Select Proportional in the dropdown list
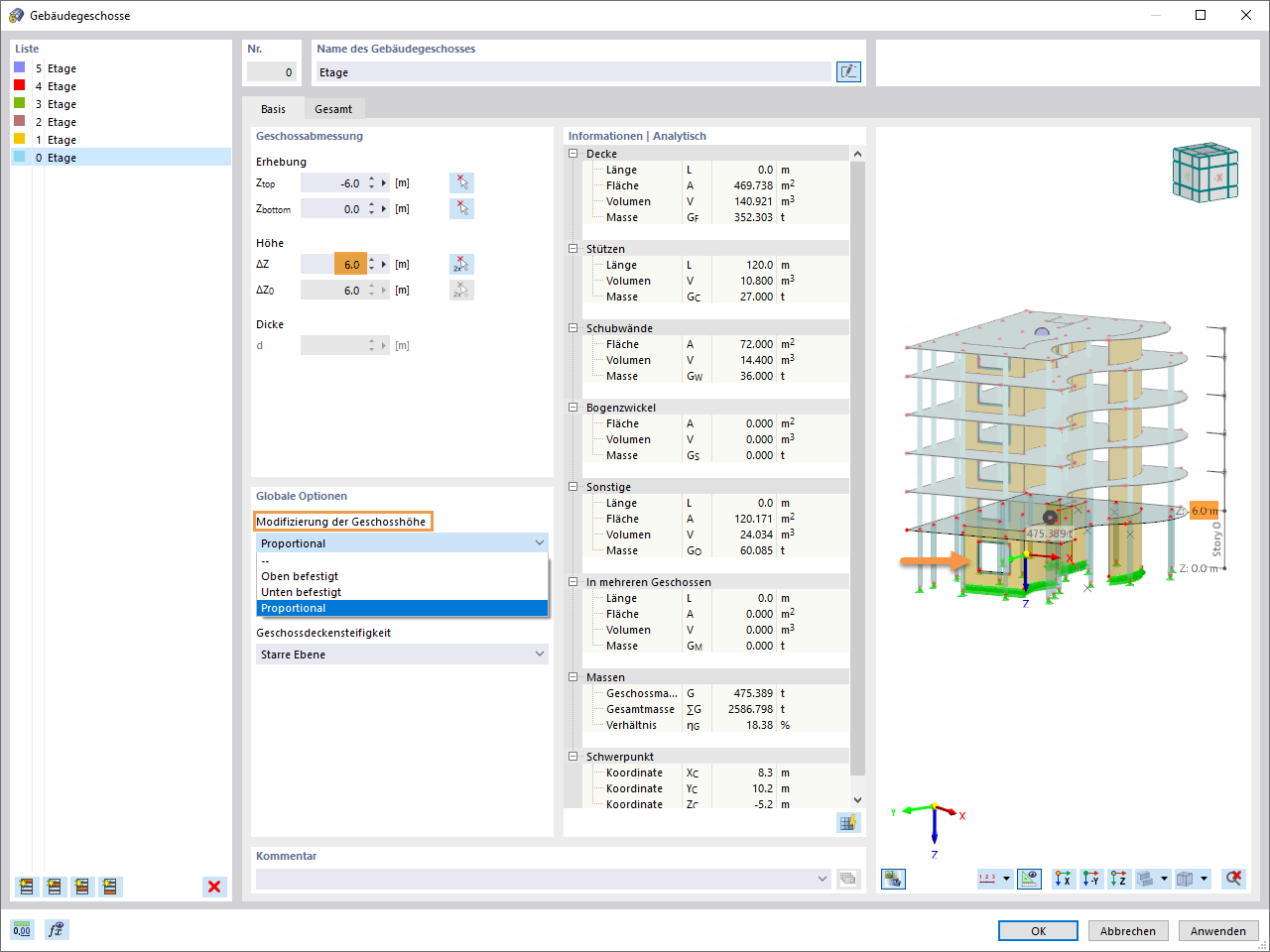 click(402, 608)
